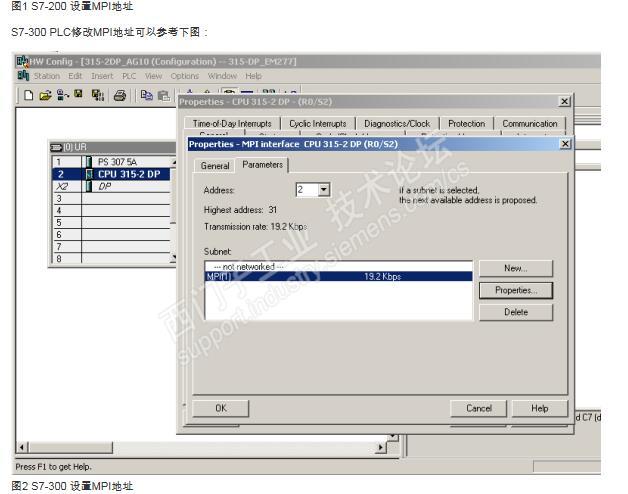Select empty rack slot 4
Viewport: 628px width, 494px height.
click(112, 210)
